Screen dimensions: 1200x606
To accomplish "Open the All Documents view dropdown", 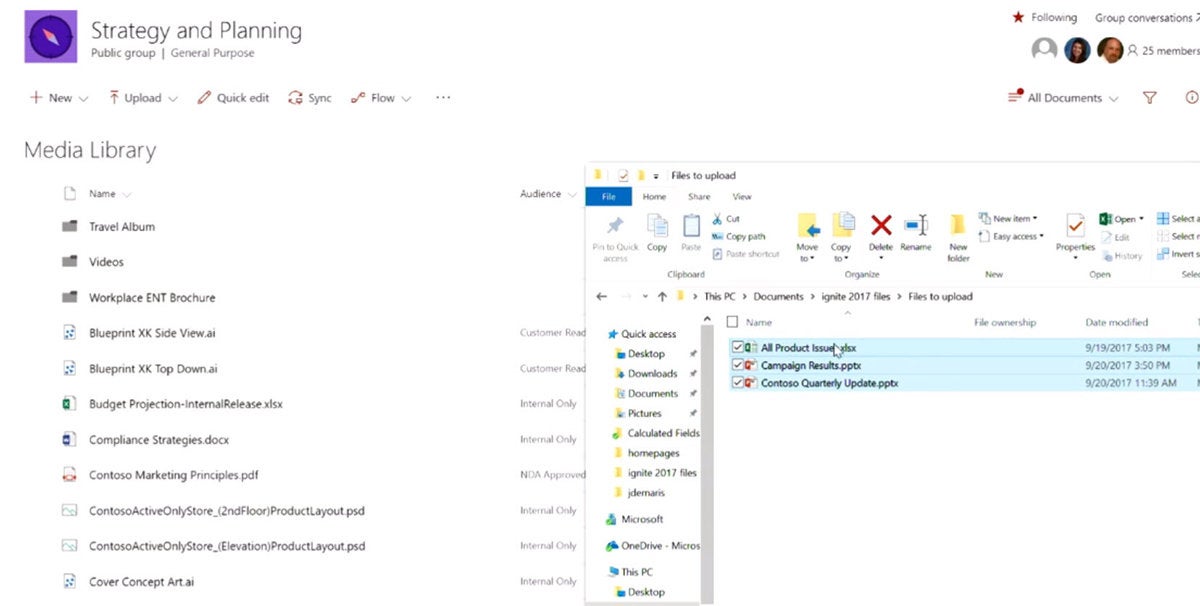I will coord(1063,98).
